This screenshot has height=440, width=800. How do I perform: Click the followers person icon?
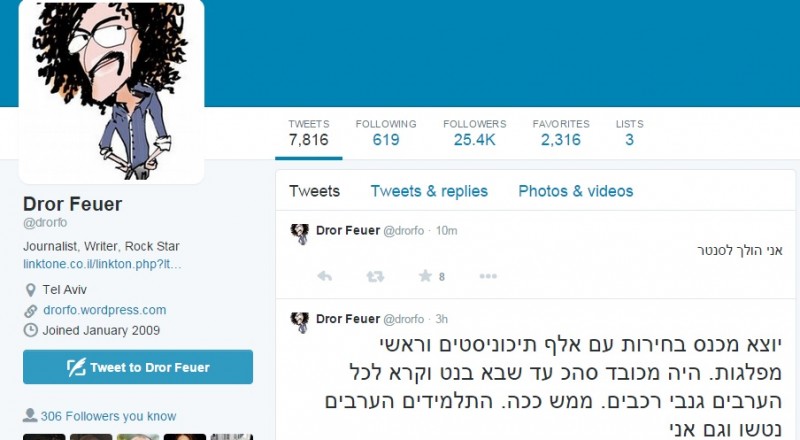pos(30,415)
